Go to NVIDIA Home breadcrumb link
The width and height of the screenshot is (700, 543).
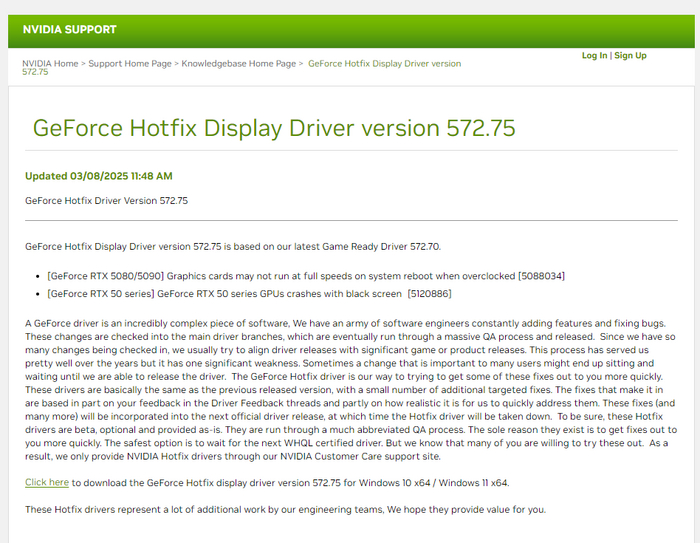50,64
